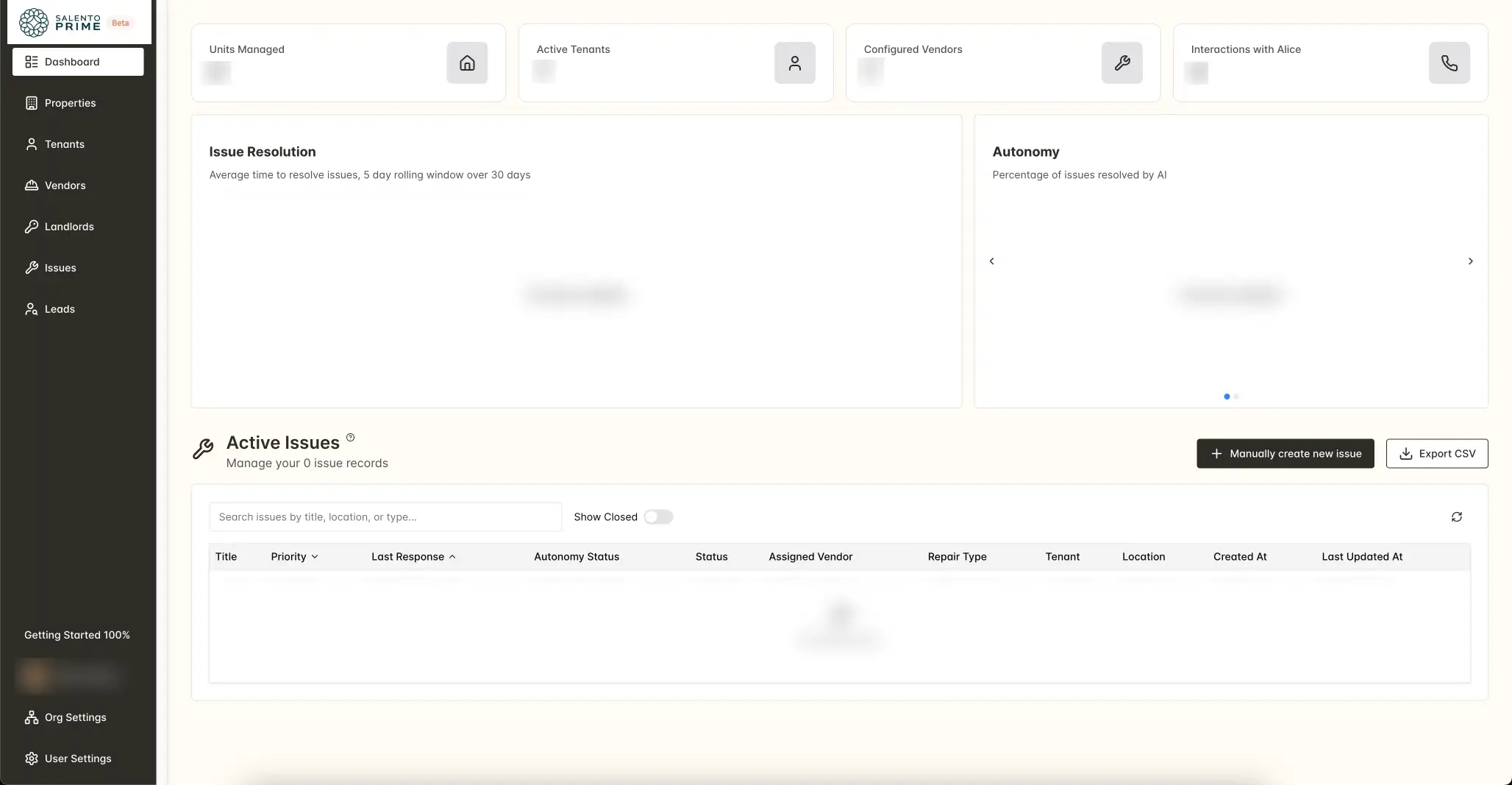The width and height of the screenshot is (1512, 785).
Task: Navigate to Vendors in the sidebar
Action: coord(65,185)
